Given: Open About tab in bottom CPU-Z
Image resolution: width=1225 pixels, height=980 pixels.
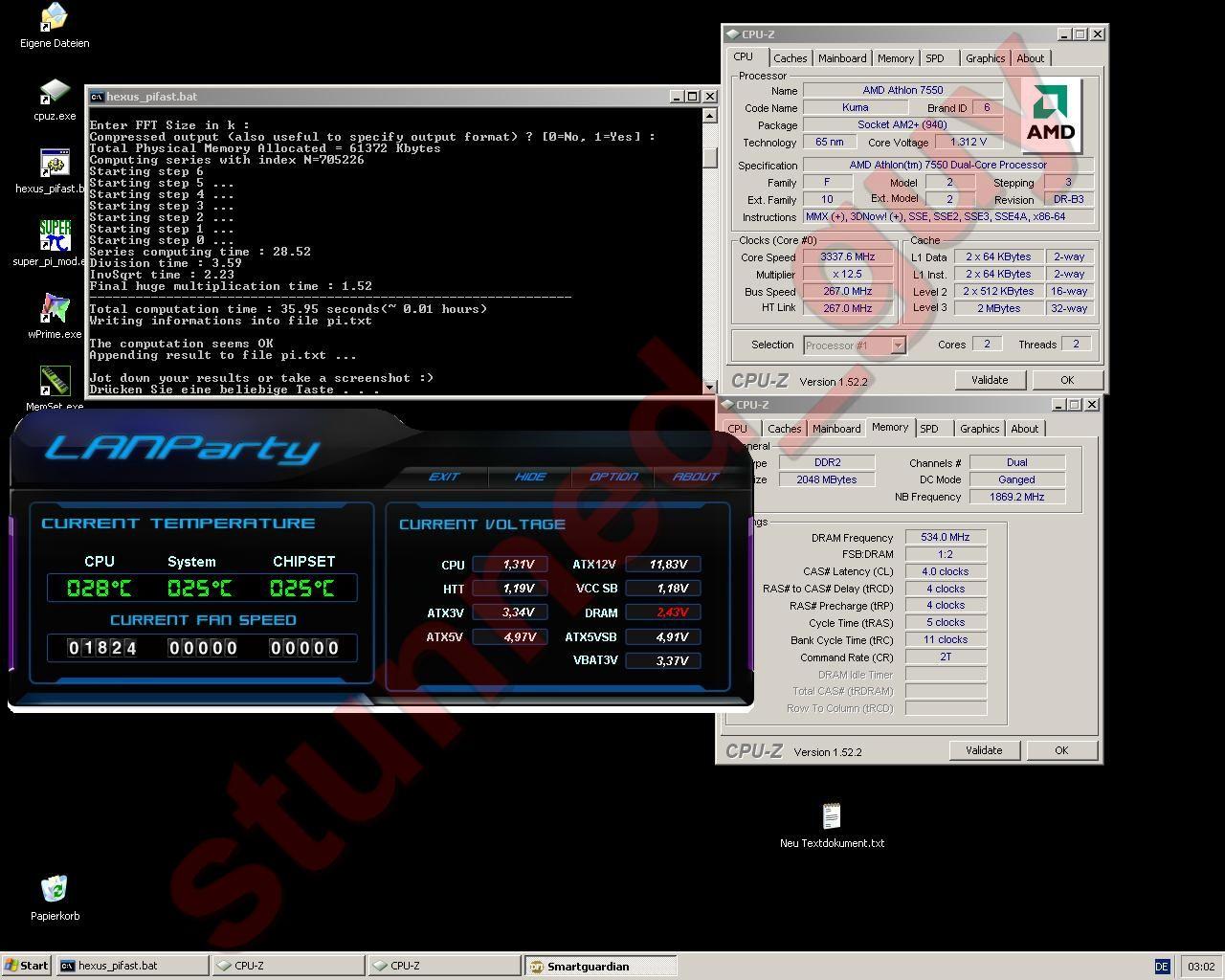Looking at the screenshot, I should (x=1025, y=429).
